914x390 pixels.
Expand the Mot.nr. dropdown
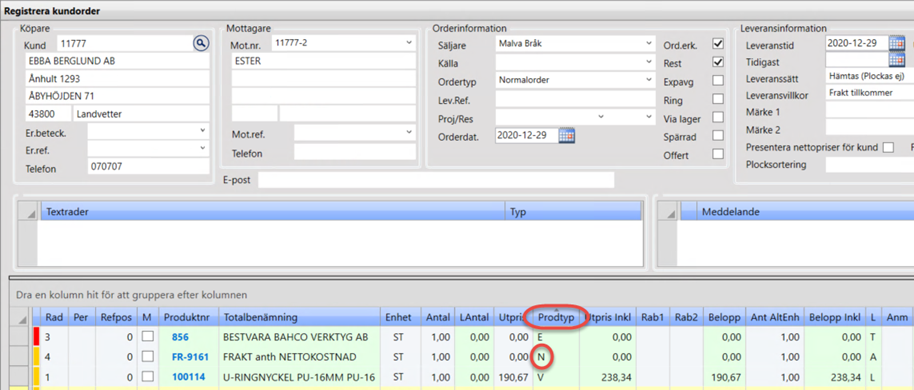coord(409,43)
